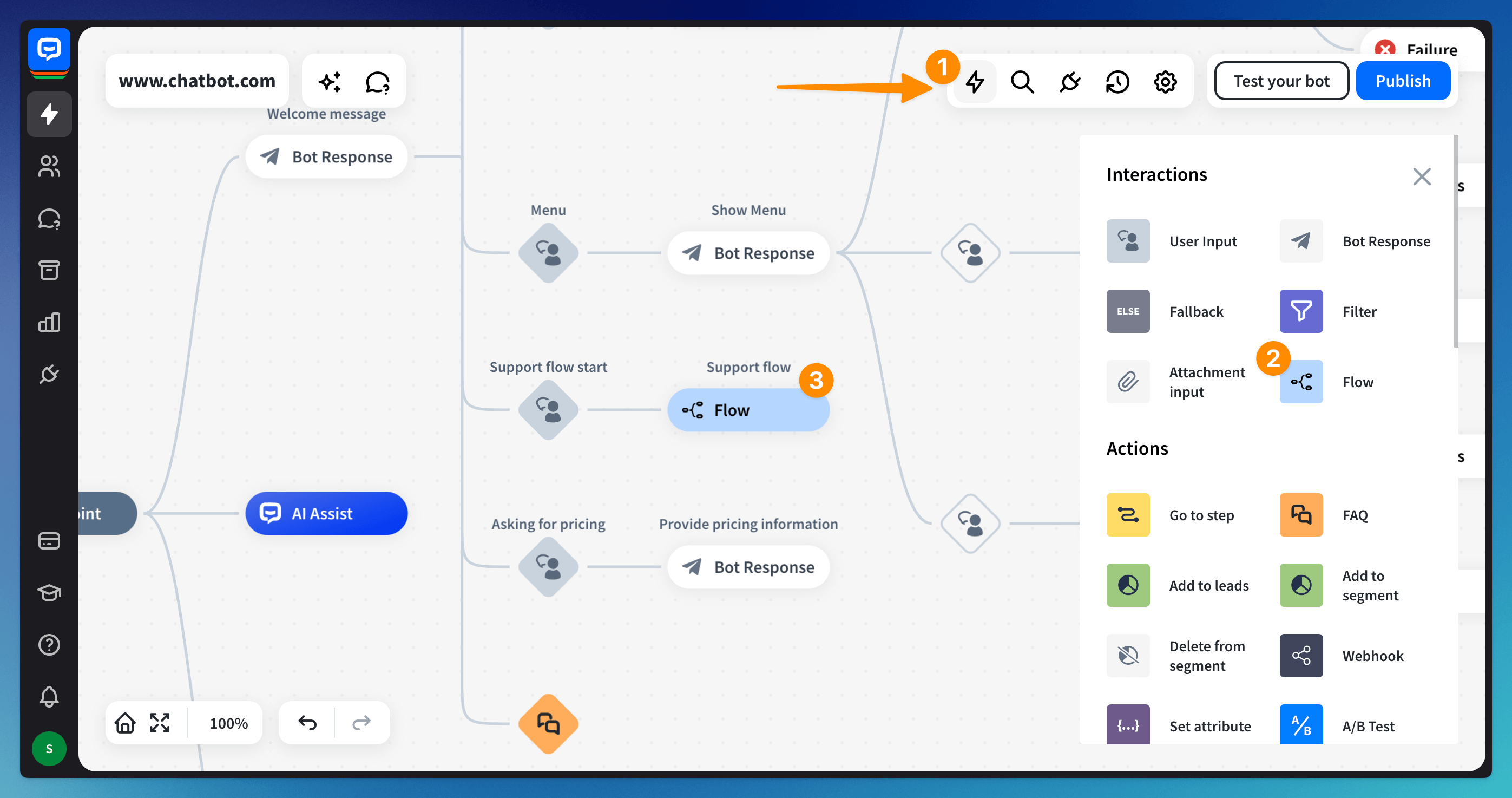This screenshot has height=798, width=1512.
Task: Open the notifications bell in sidebar
Action: 49,696
